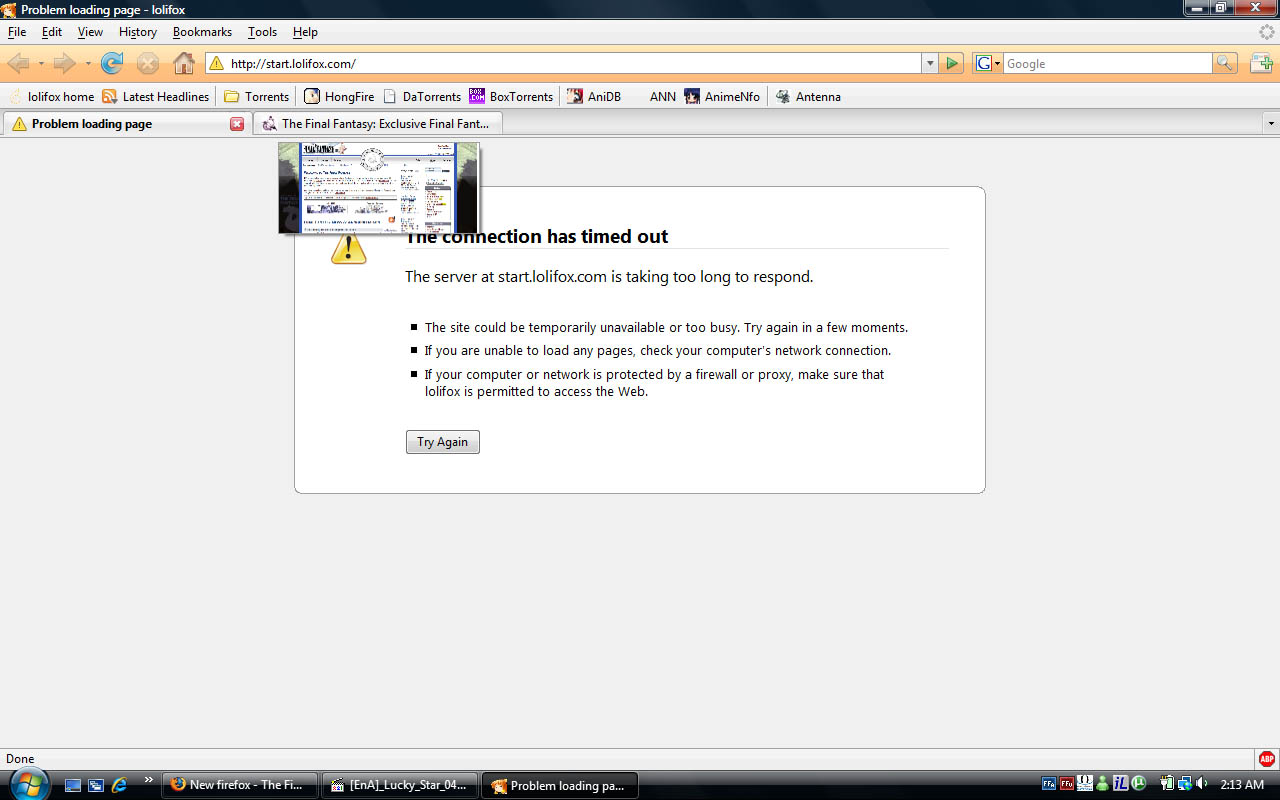Open the address bar history dropdown

click(x=930, y=63)
